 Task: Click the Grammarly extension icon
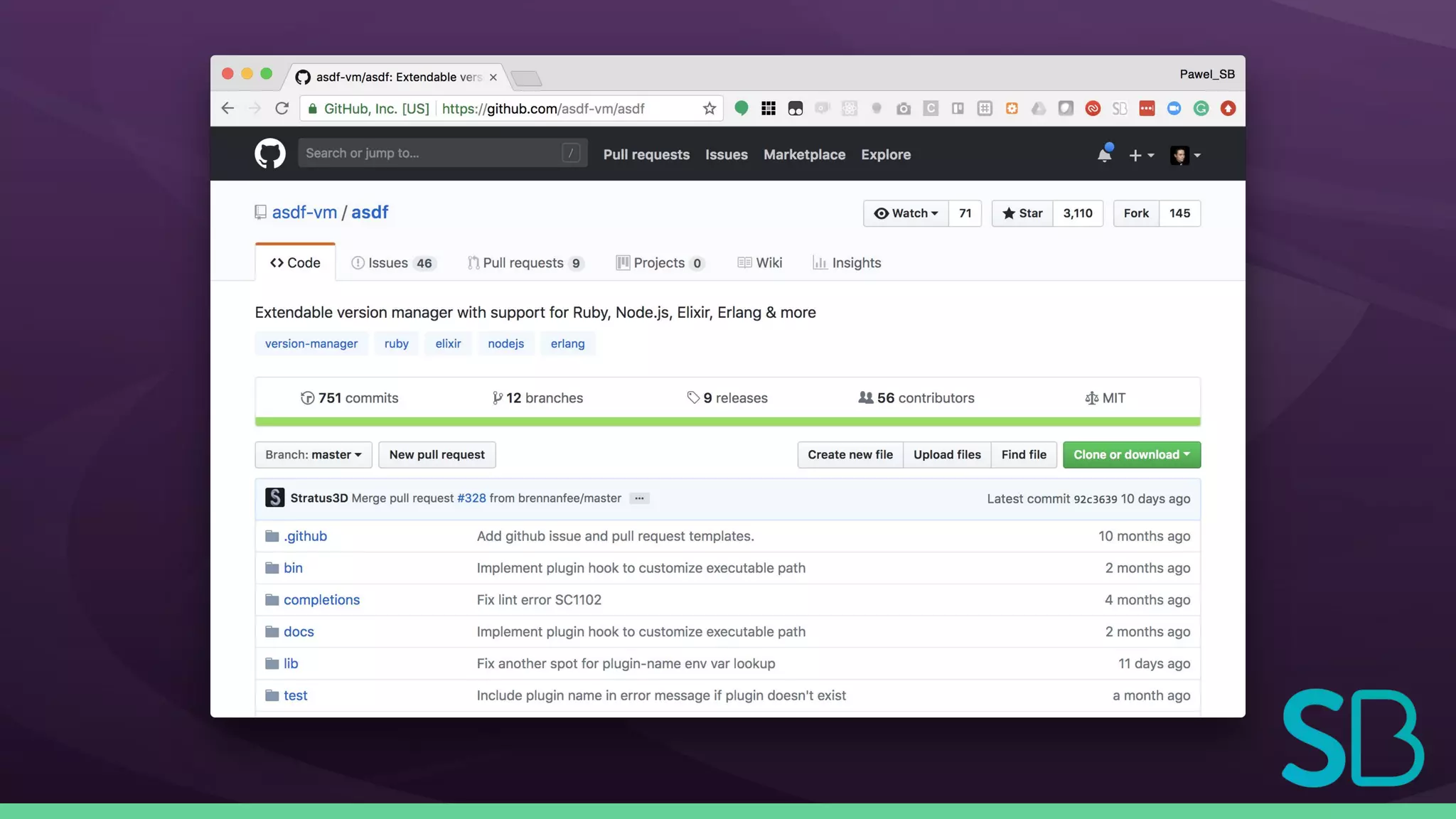point(1201,109)
